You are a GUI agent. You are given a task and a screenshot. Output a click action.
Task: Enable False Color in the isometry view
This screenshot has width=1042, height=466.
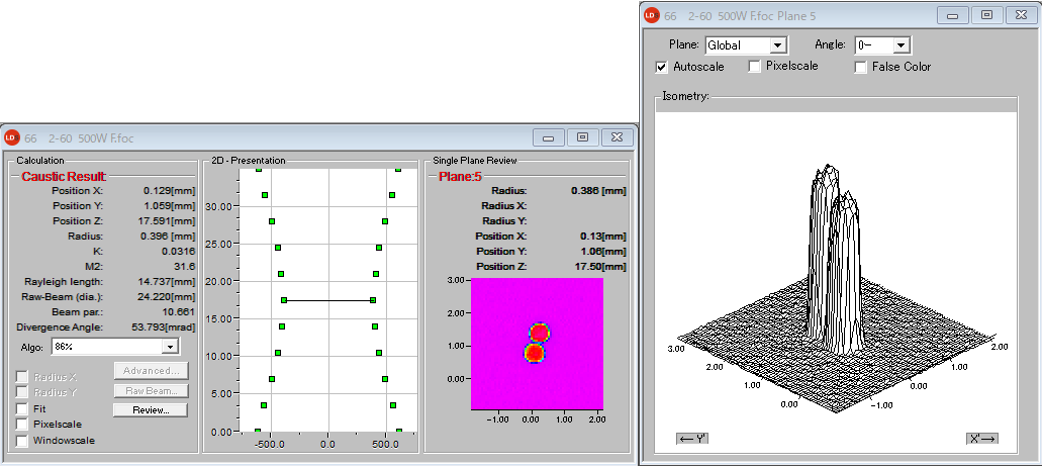coord(861,67)
